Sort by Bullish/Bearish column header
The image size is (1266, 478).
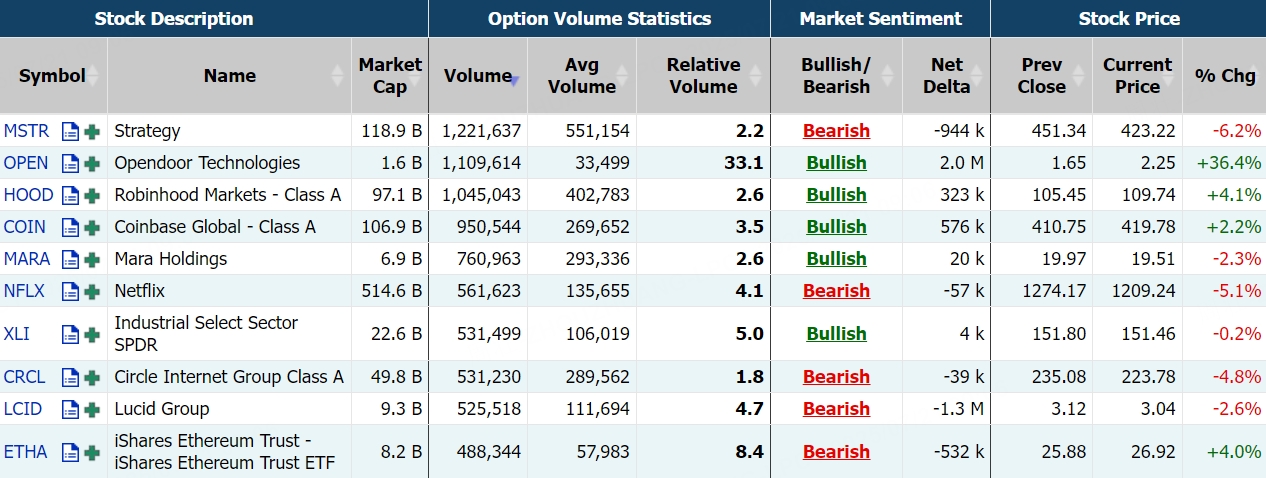pyautogui.click(x=836, y=76)
